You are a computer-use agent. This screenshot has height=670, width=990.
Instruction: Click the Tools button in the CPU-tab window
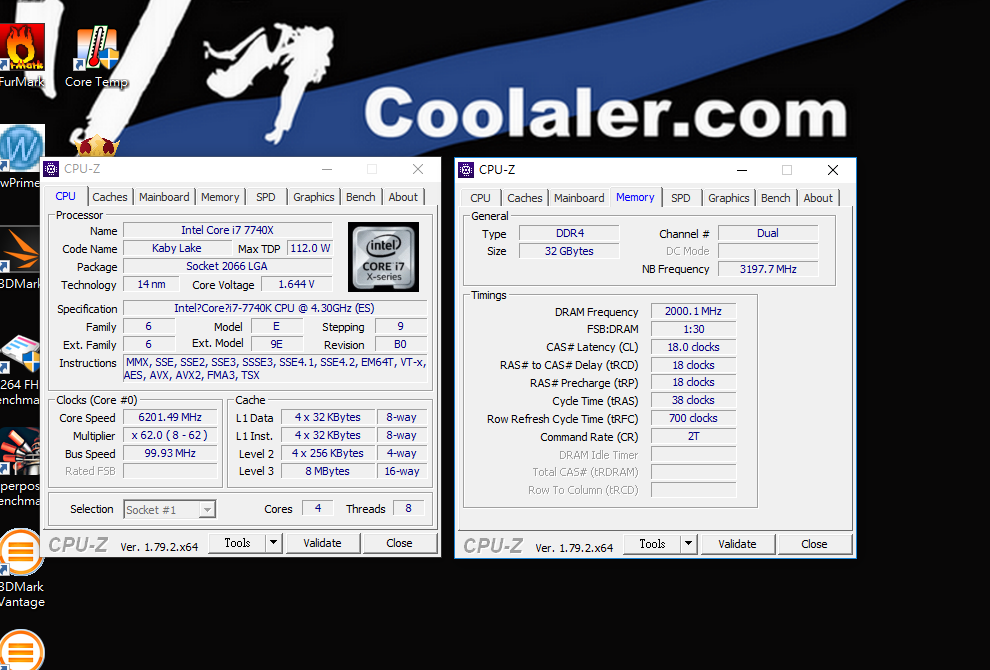237,543
